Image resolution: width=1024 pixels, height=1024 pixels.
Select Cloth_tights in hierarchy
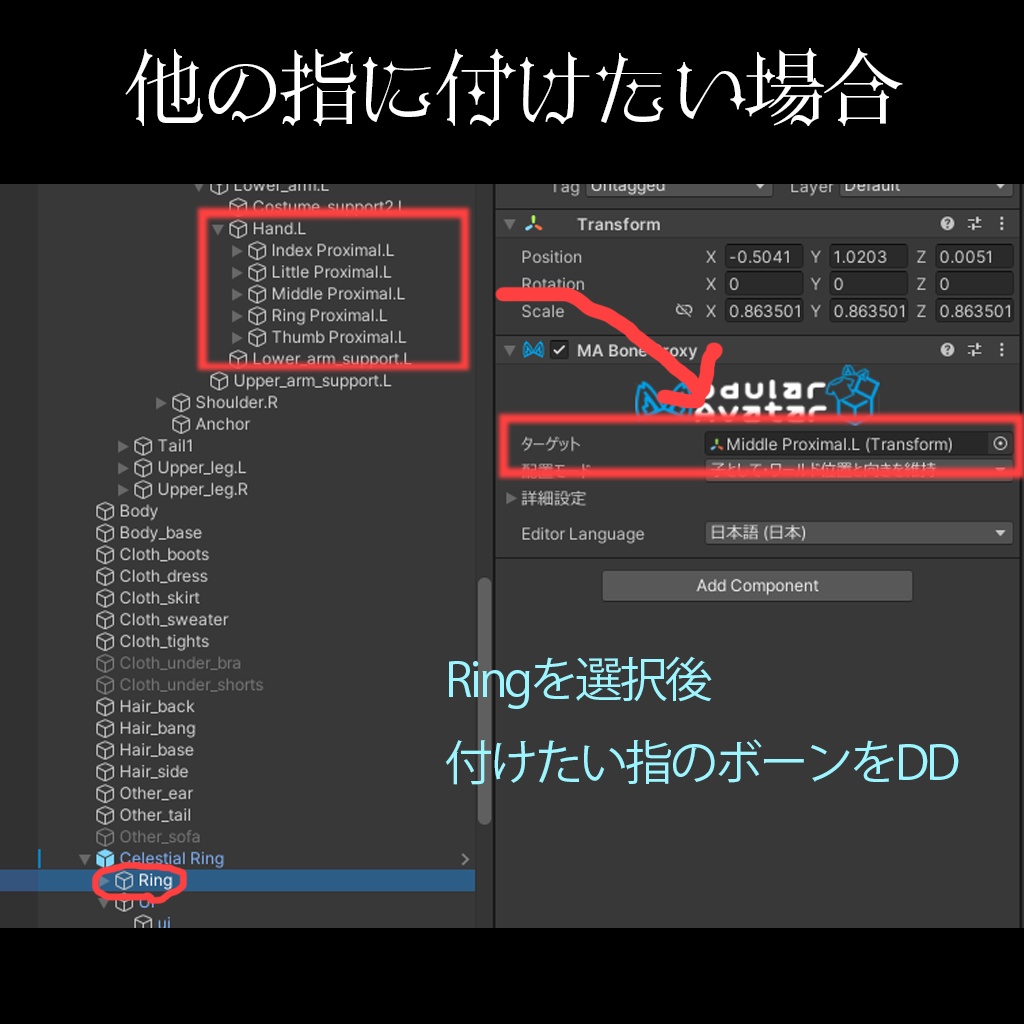tap(164, 641)
